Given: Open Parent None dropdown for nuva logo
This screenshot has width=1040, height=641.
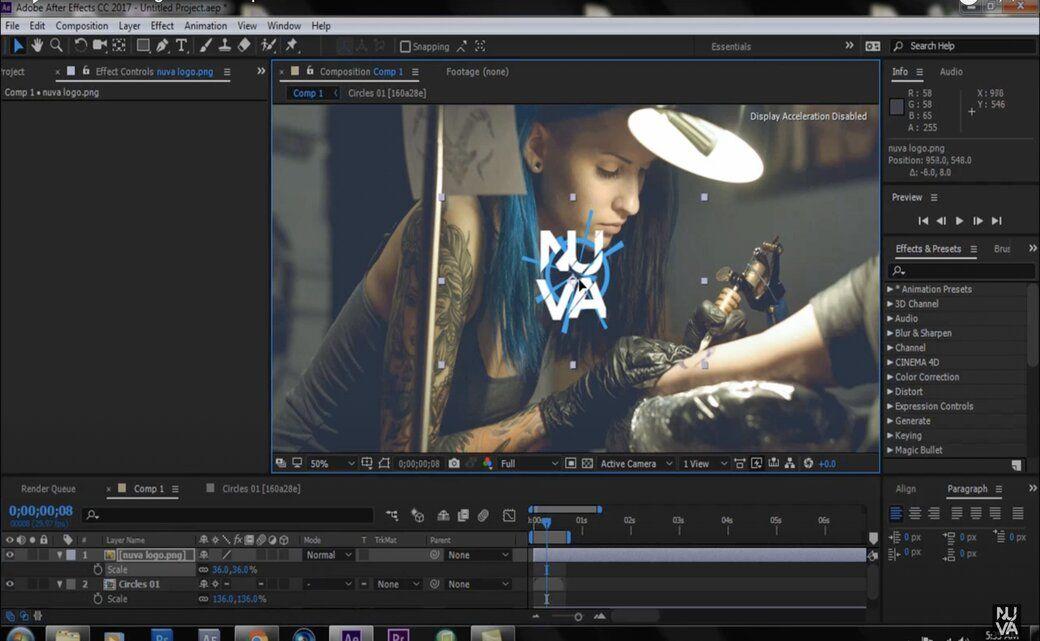Looking at the screenshot, I should pyautogui.click(x=478, y=555).
